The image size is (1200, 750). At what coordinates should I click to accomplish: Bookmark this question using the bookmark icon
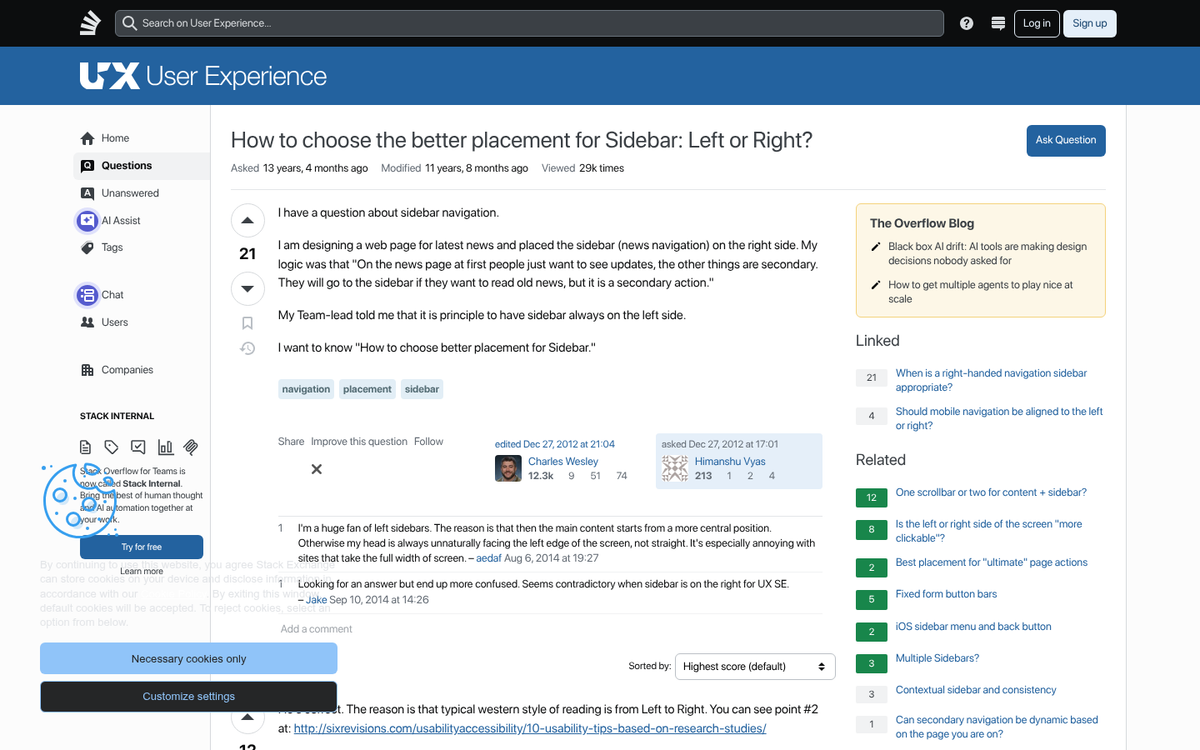tap(247, 322)
